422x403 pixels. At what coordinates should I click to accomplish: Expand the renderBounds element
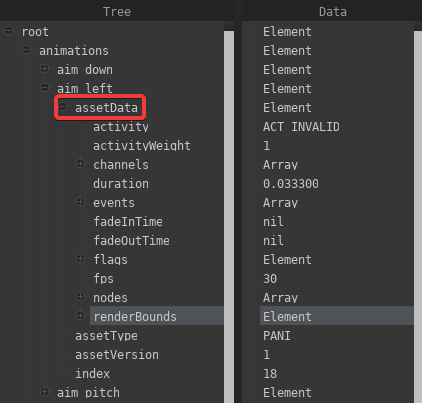coord(80,316)
